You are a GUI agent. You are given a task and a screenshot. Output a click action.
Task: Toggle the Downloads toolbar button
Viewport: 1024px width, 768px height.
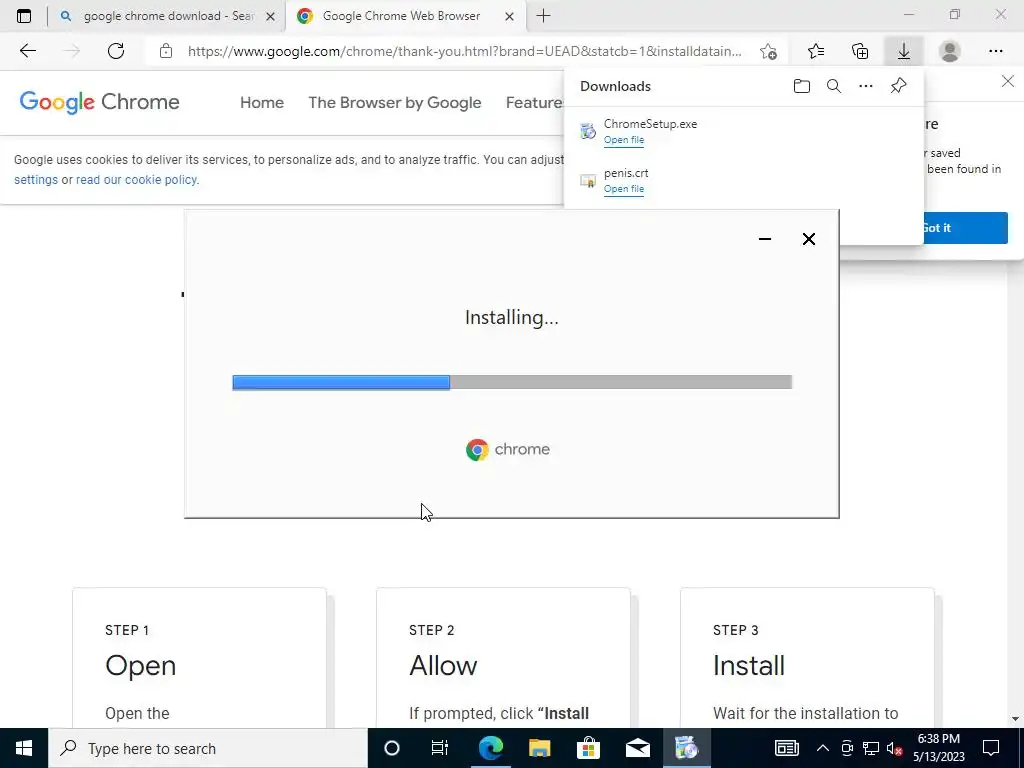[904, 51]
